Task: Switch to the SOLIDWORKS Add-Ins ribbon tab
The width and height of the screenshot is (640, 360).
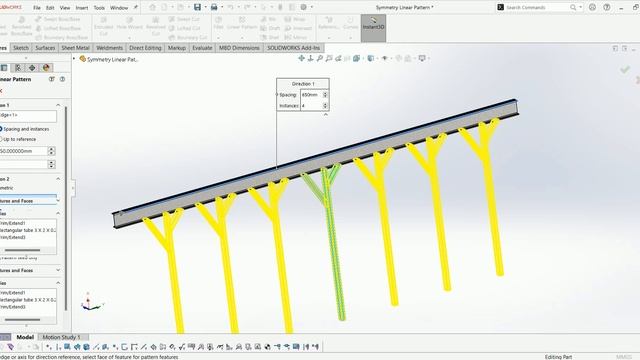Action: (293, 48)
